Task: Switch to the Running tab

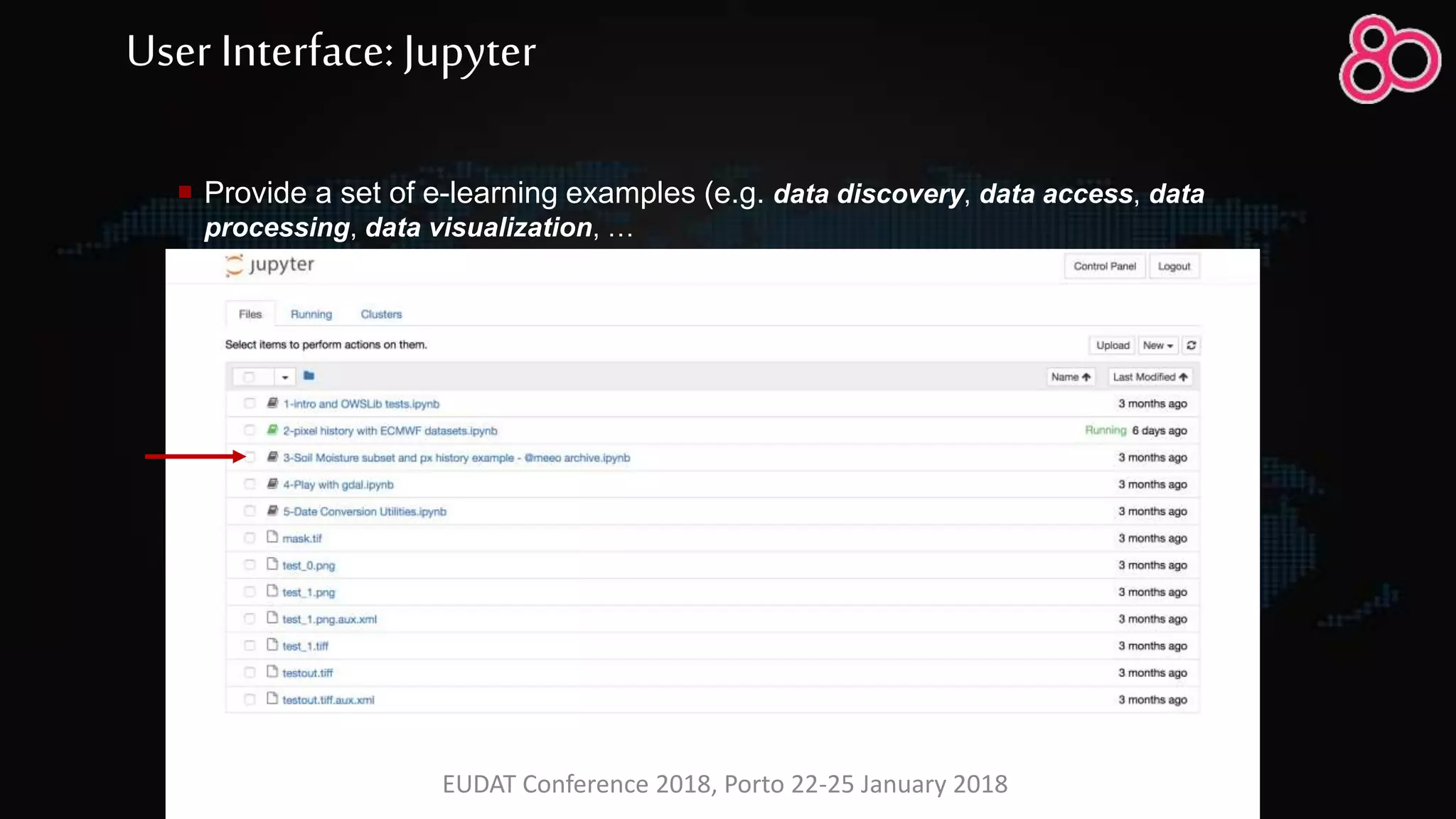Action: tap(311, 314)
